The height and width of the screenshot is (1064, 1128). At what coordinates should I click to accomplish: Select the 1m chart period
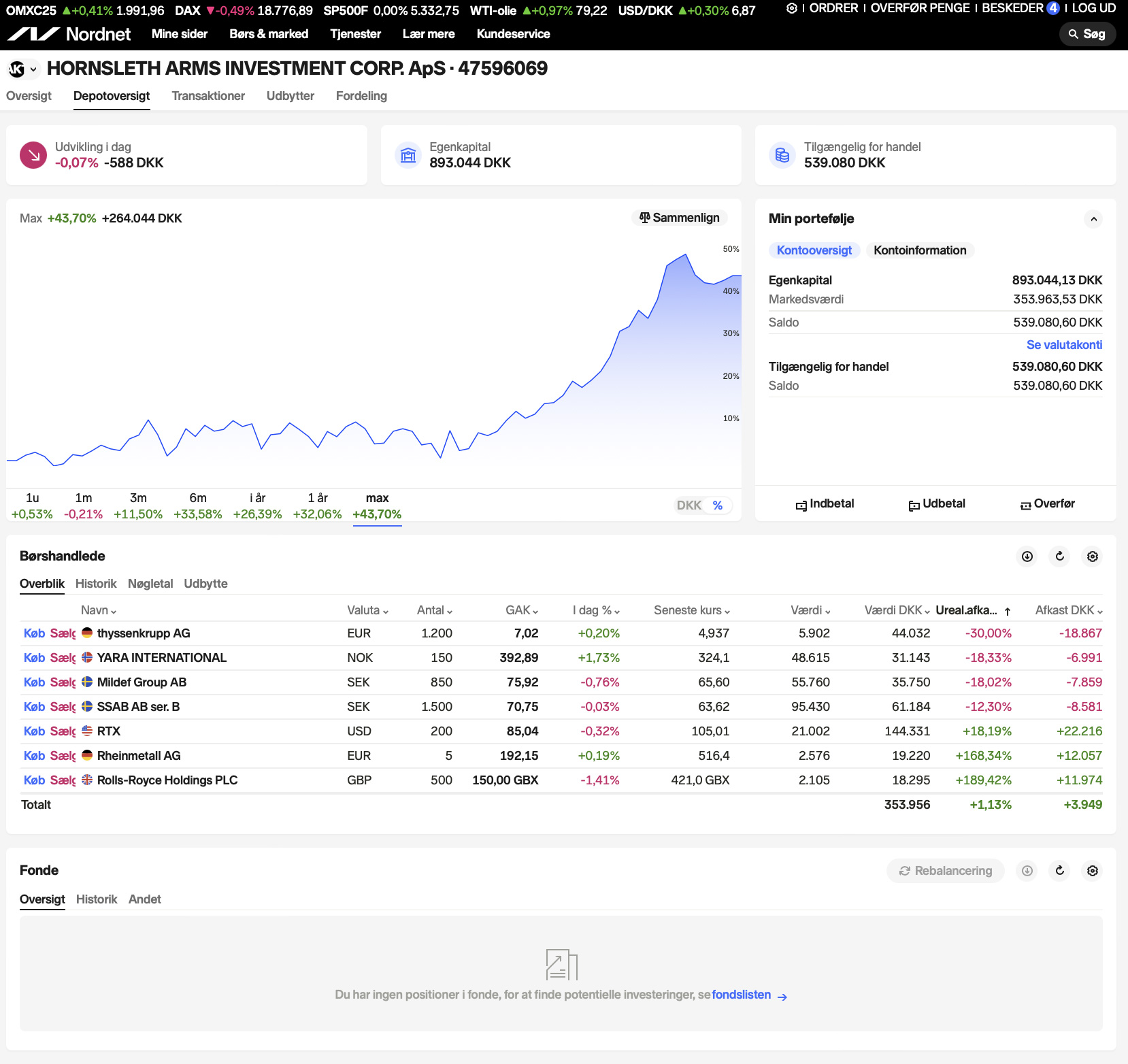pyautogui.click(x=83, y=506)
